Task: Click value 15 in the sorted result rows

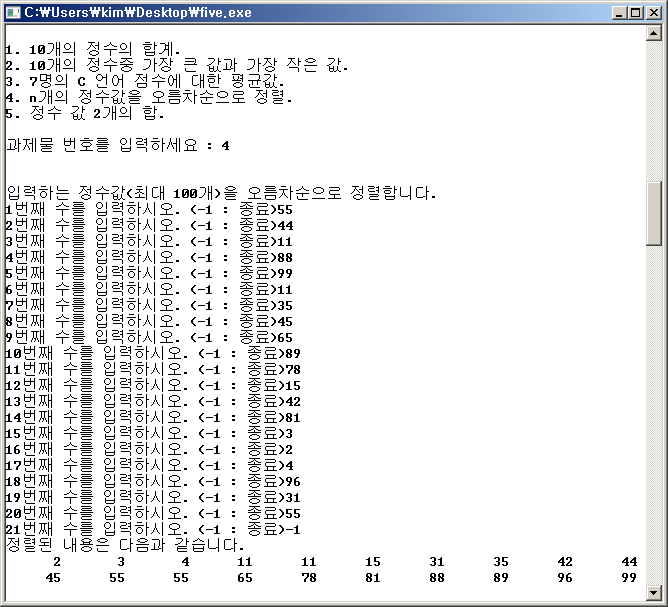Action: click(373, 562)
